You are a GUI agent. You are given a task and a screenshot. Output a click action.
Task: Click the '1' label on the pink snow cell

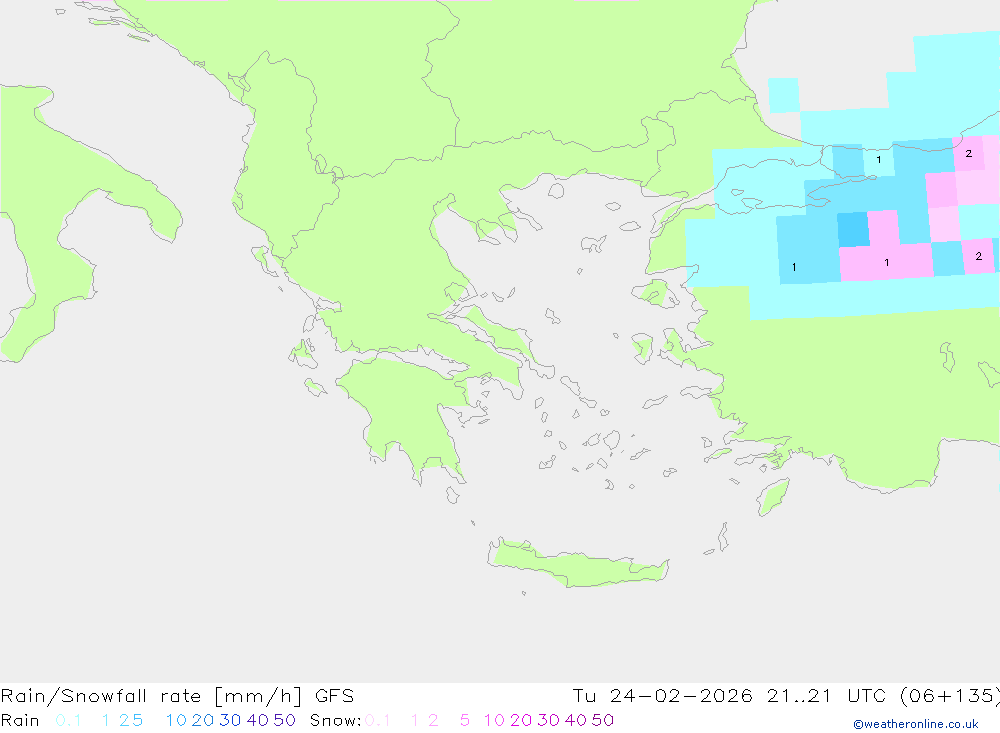tap(886, 262)
